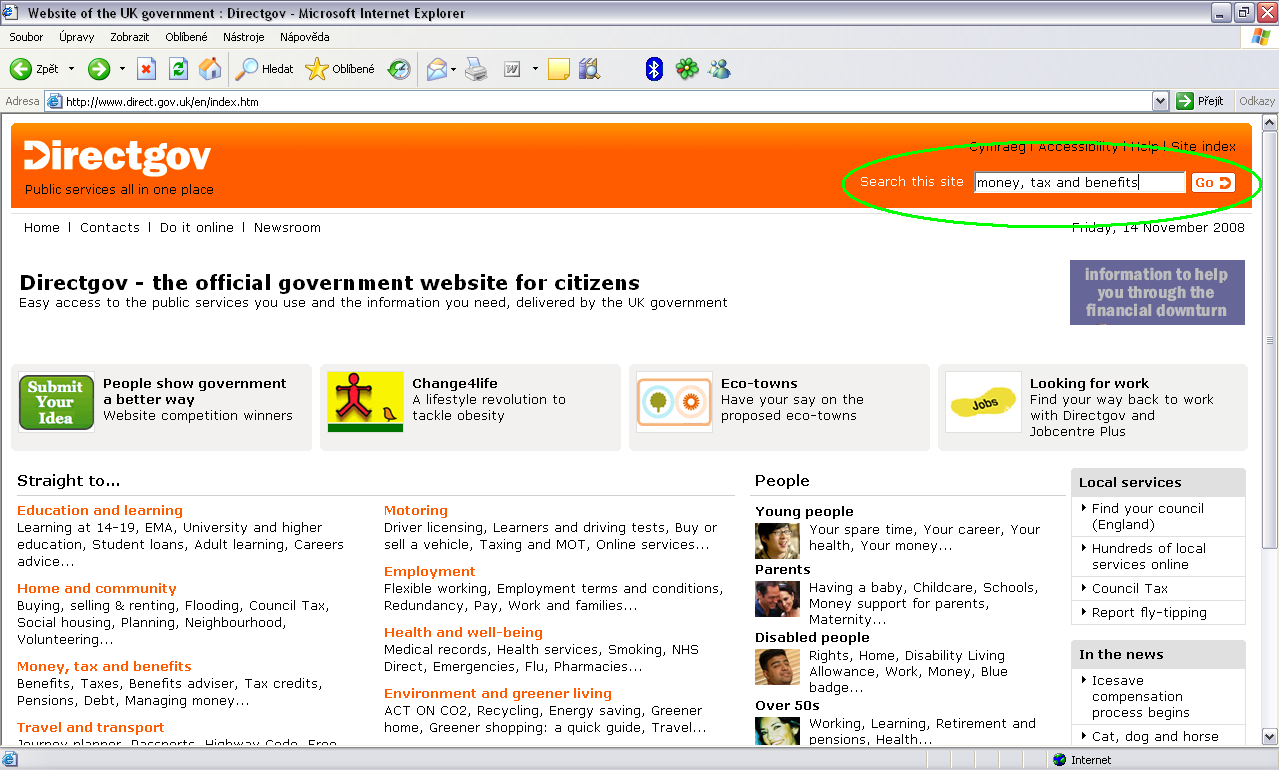
Task: Open the Contacts navigation link
Action: [110, 228]
